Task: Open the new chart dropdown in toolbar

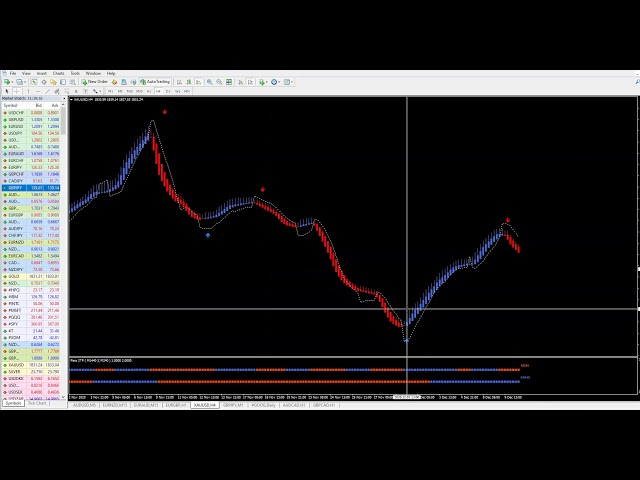Action: tap(10, 82)
